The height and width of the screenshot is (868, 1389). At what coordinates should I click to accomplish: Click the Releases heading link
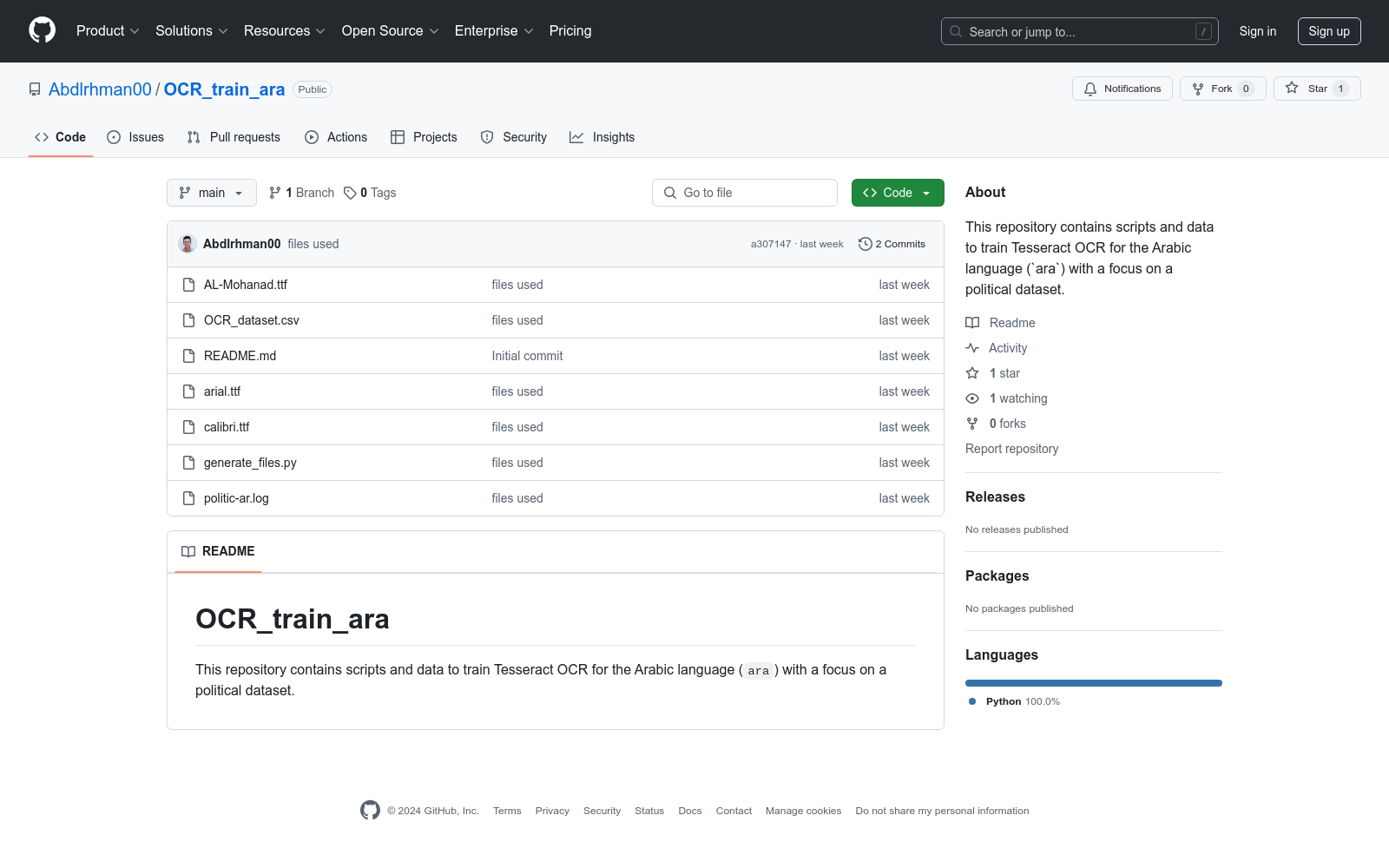click(995, 496)
